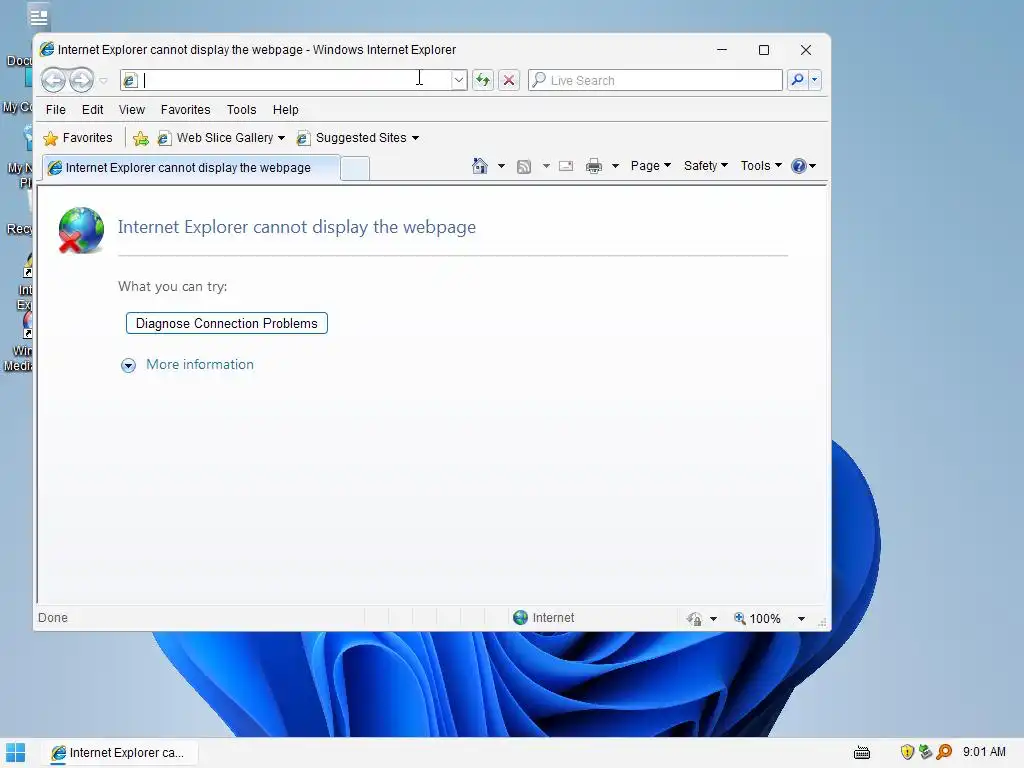
Task: Click the Suggested Sites page icon
Action: pos(302,138)
